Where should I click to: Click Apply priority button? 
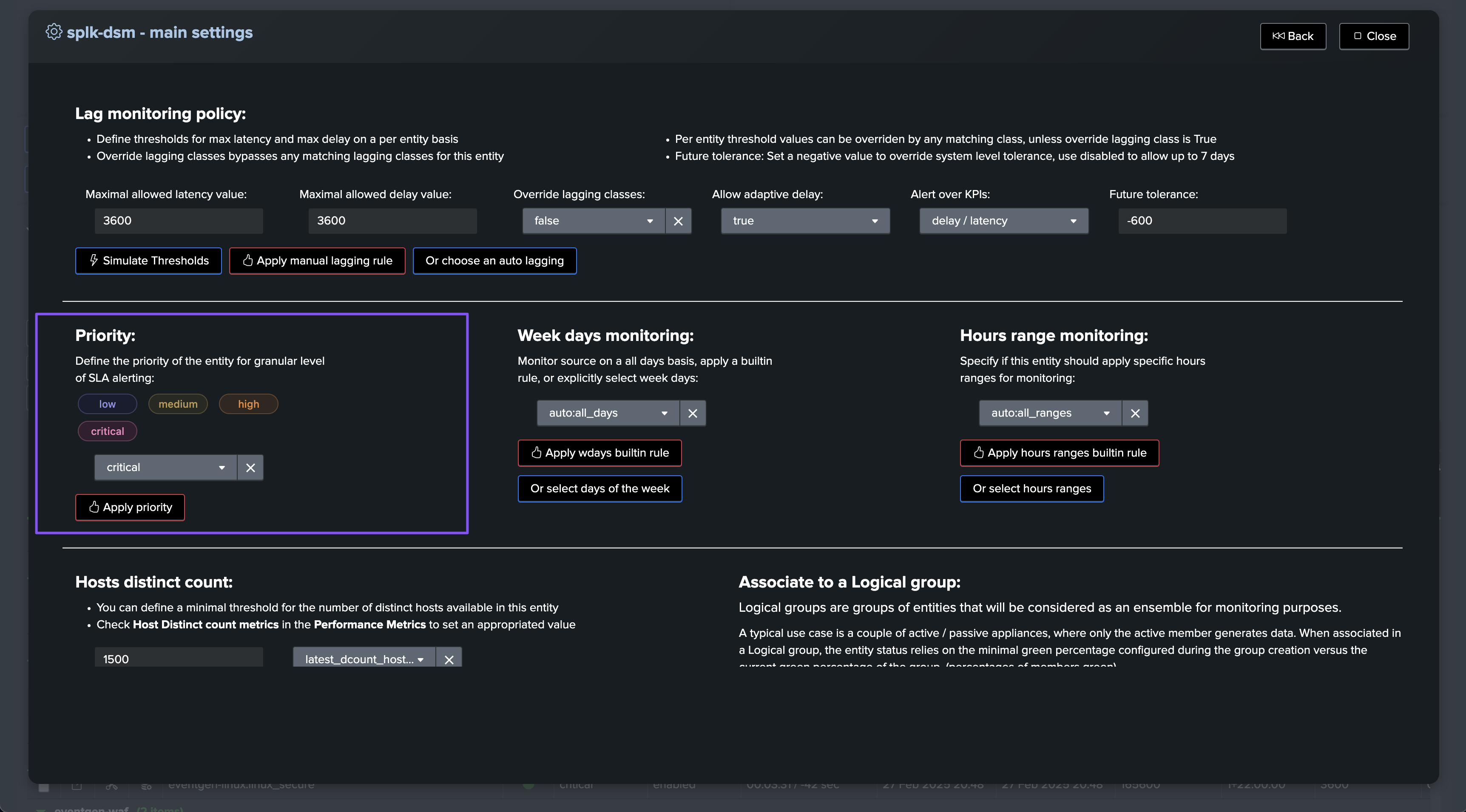pos(131,507)
